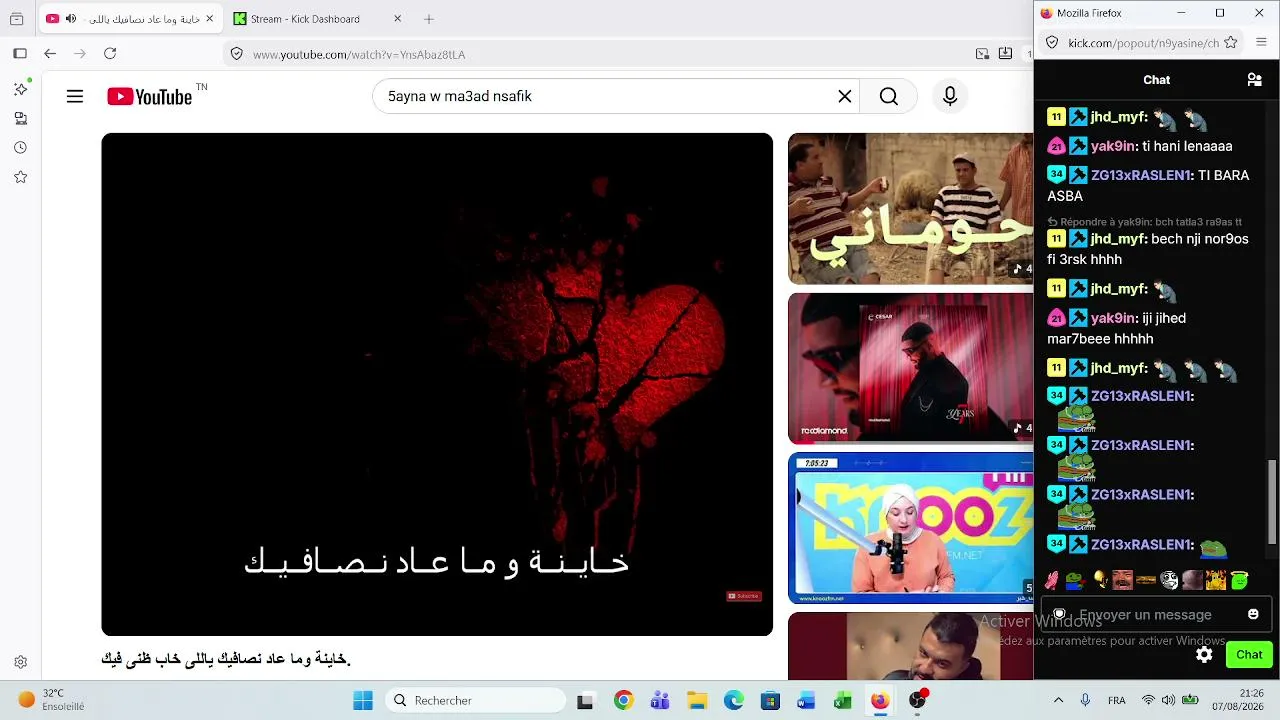Open the YouTube guide hamburger menu

click(x=75, y=97)
